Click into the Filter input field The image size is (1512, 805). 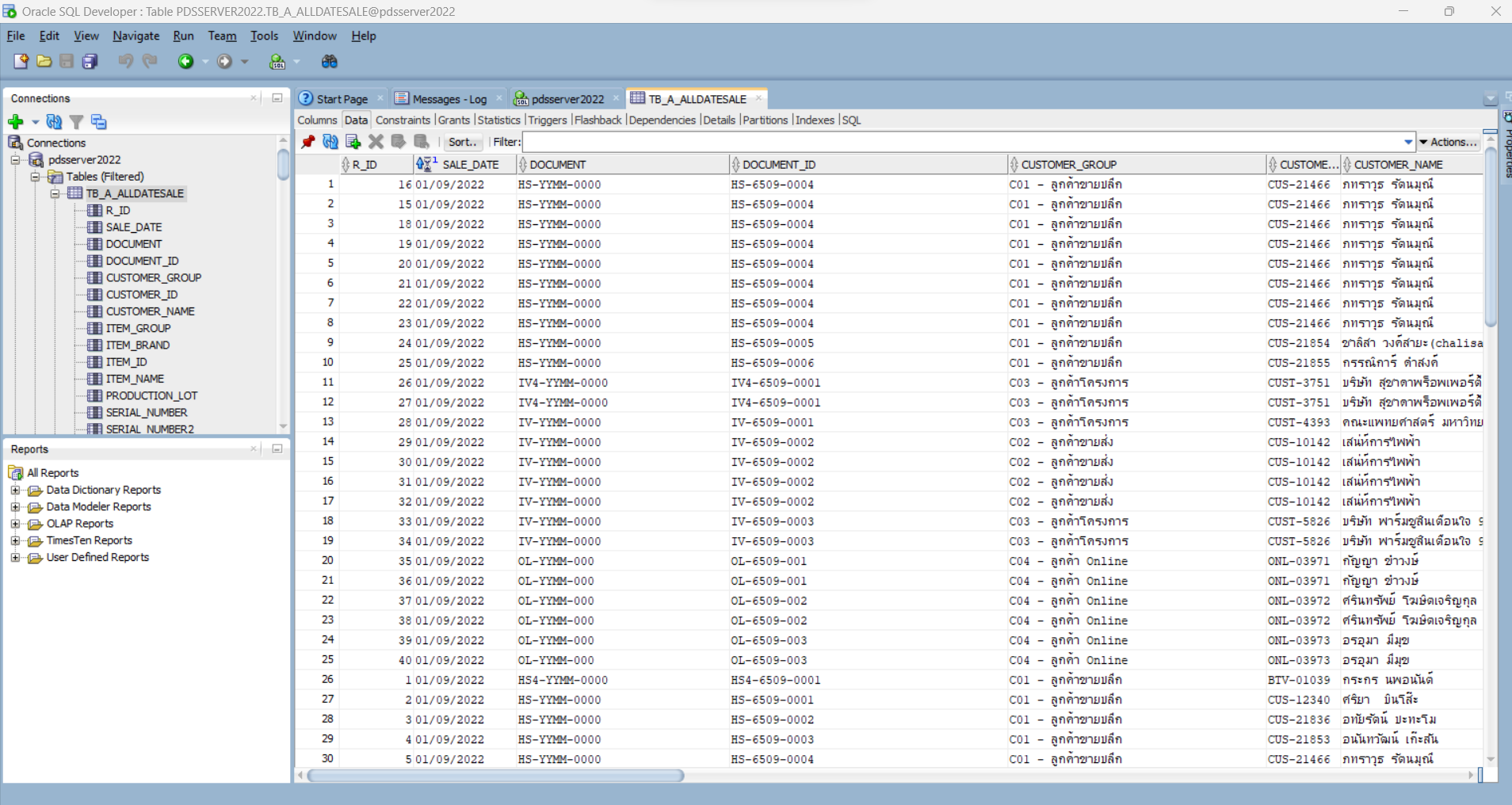(x=962, y=142)
